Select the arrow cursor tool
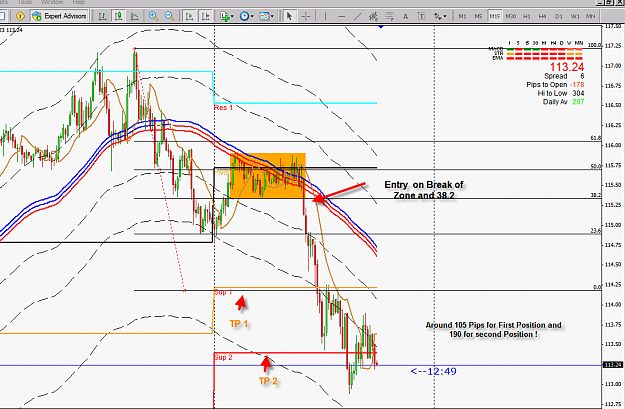The image size is (625, 409). point(289,16)
